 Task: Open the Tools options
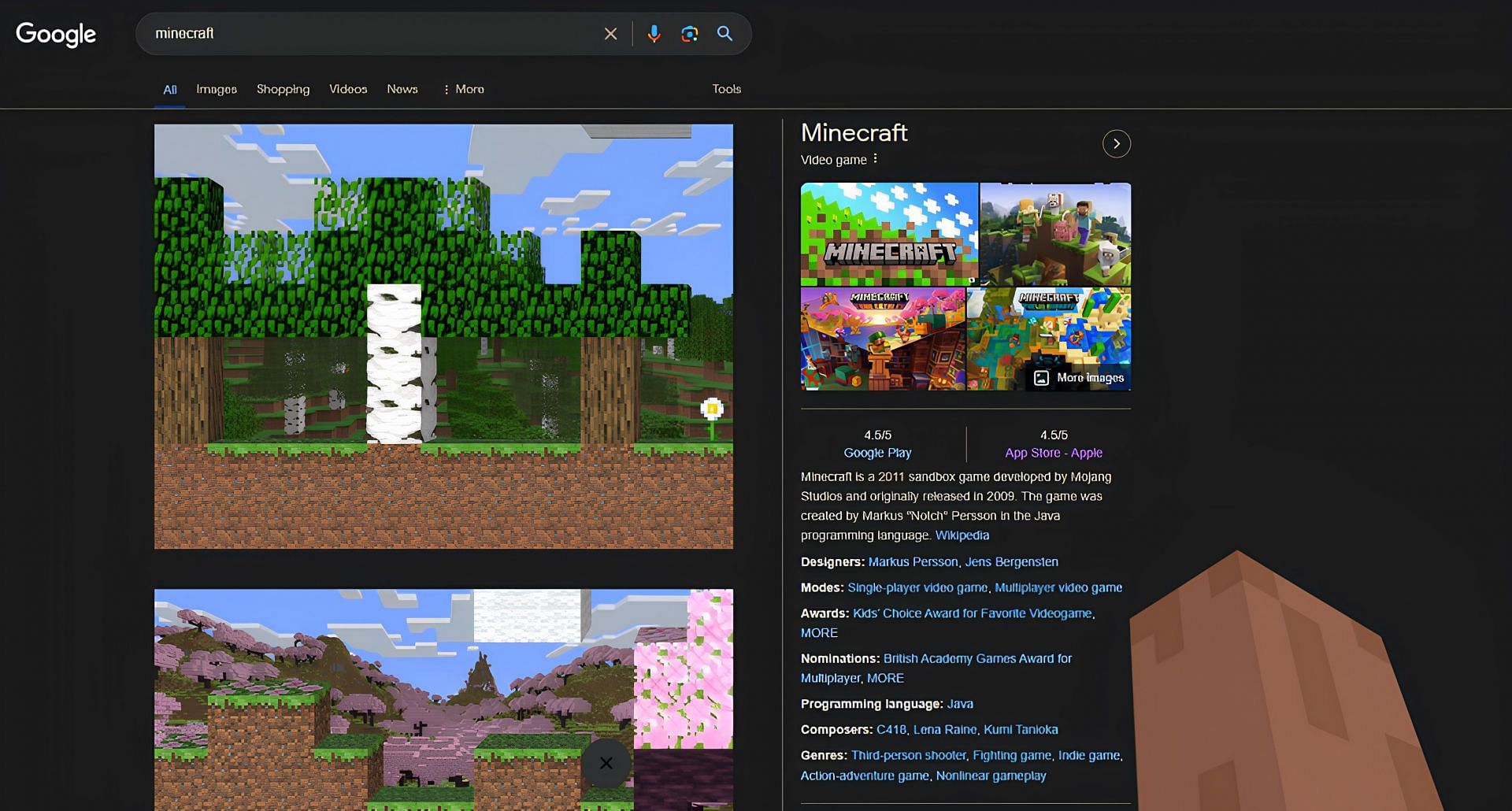726,89
